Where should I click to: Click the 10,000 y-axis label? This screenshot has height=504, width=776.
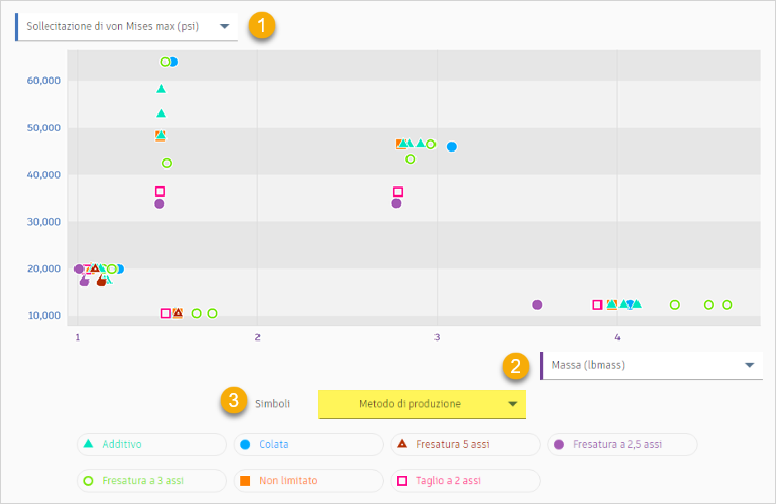[44, 315]
